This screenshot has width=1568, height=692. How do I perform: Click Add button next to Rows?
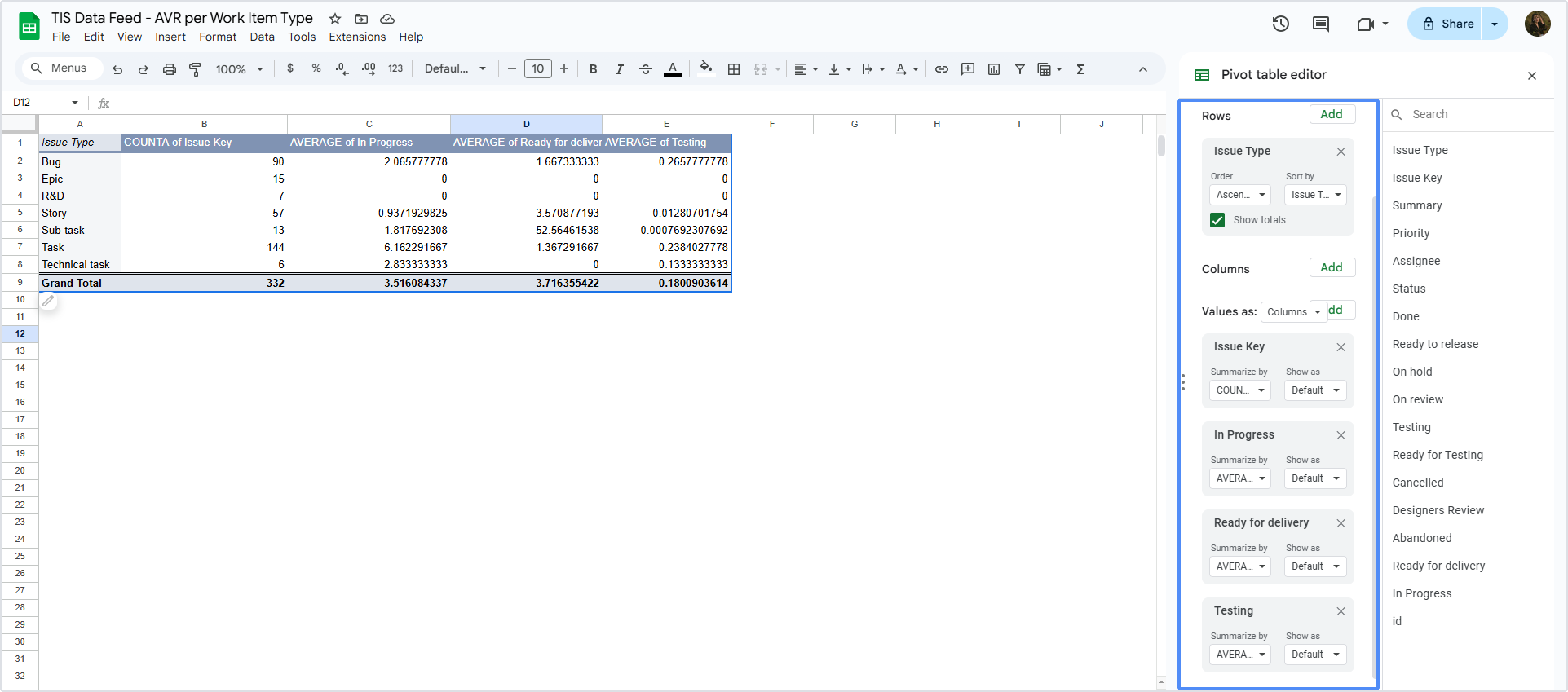1331,114
